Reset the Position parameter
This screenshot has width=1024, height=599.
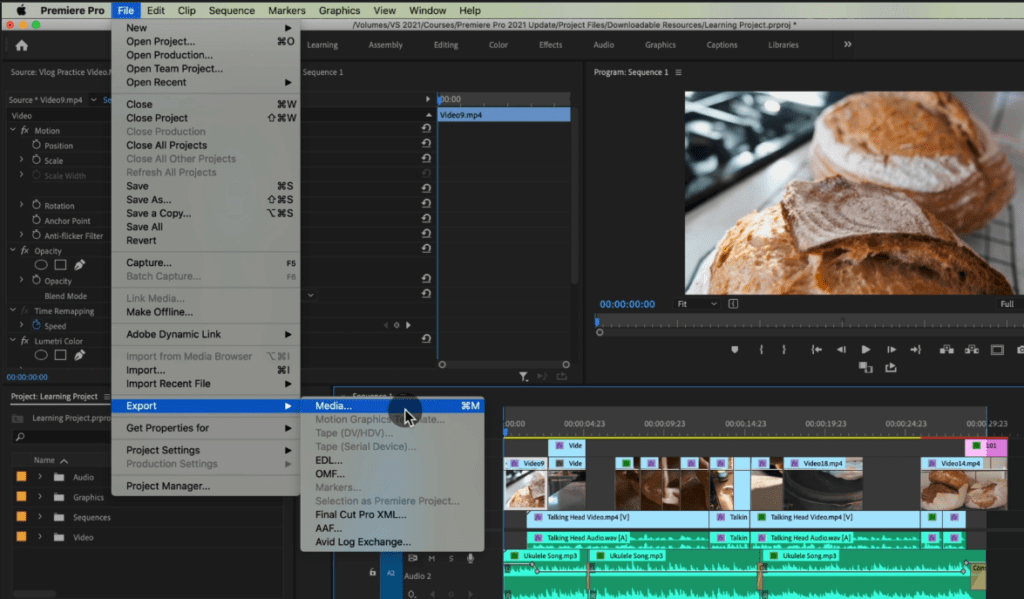click(426, 143)
